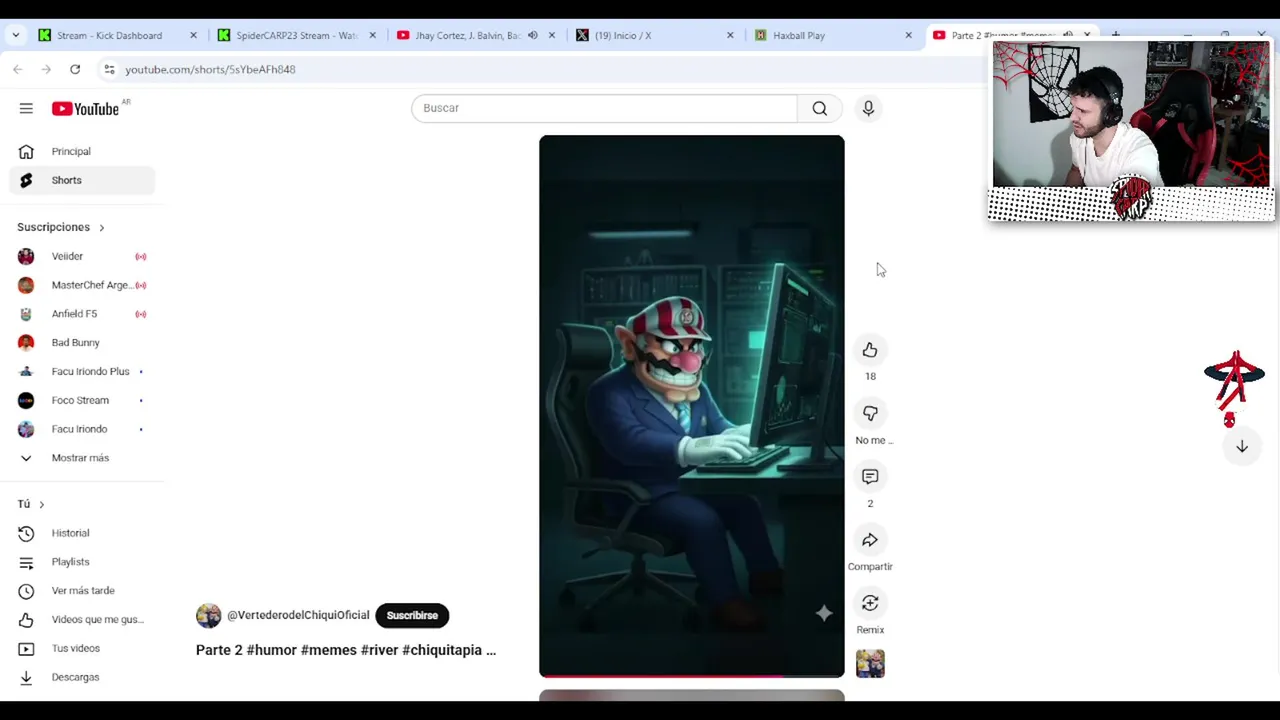The width and height of the screenshot is (1280, 720).
Task: Open Facu Iriondo Plus subscription
Action: pyautogui.click(x=82, y=371)
